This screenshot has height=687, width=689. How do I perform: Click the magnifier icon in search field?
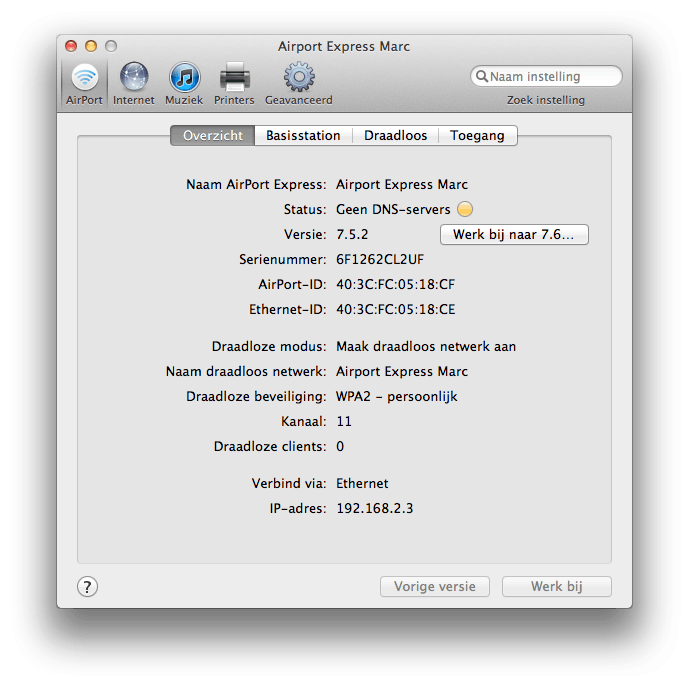(x=482, y=76)
